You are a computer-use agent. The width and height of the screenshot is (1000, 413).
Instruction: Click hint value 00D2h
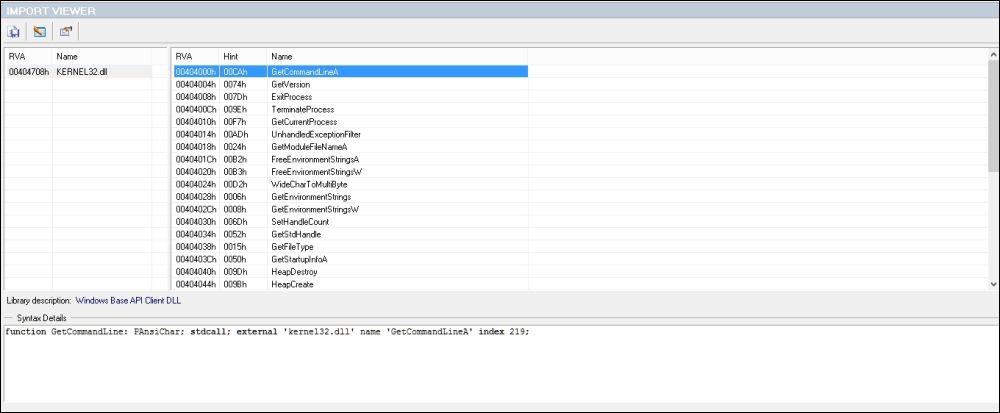[235, 184]
